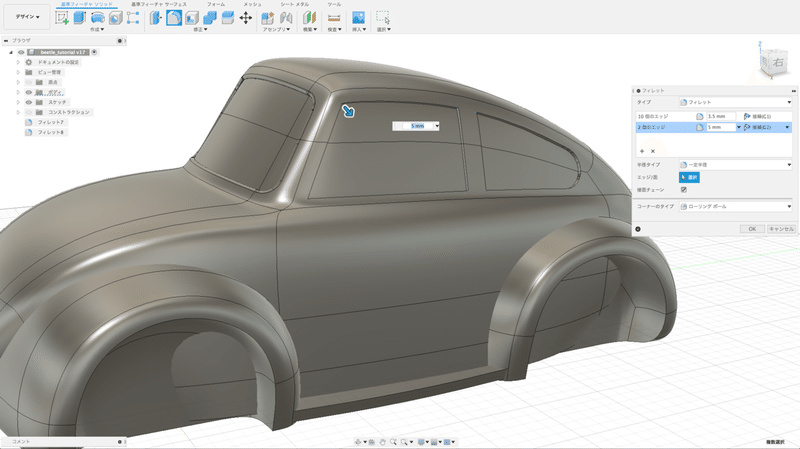
Task: Click the Move/Copy arrows icon
Action: [246, 18]
